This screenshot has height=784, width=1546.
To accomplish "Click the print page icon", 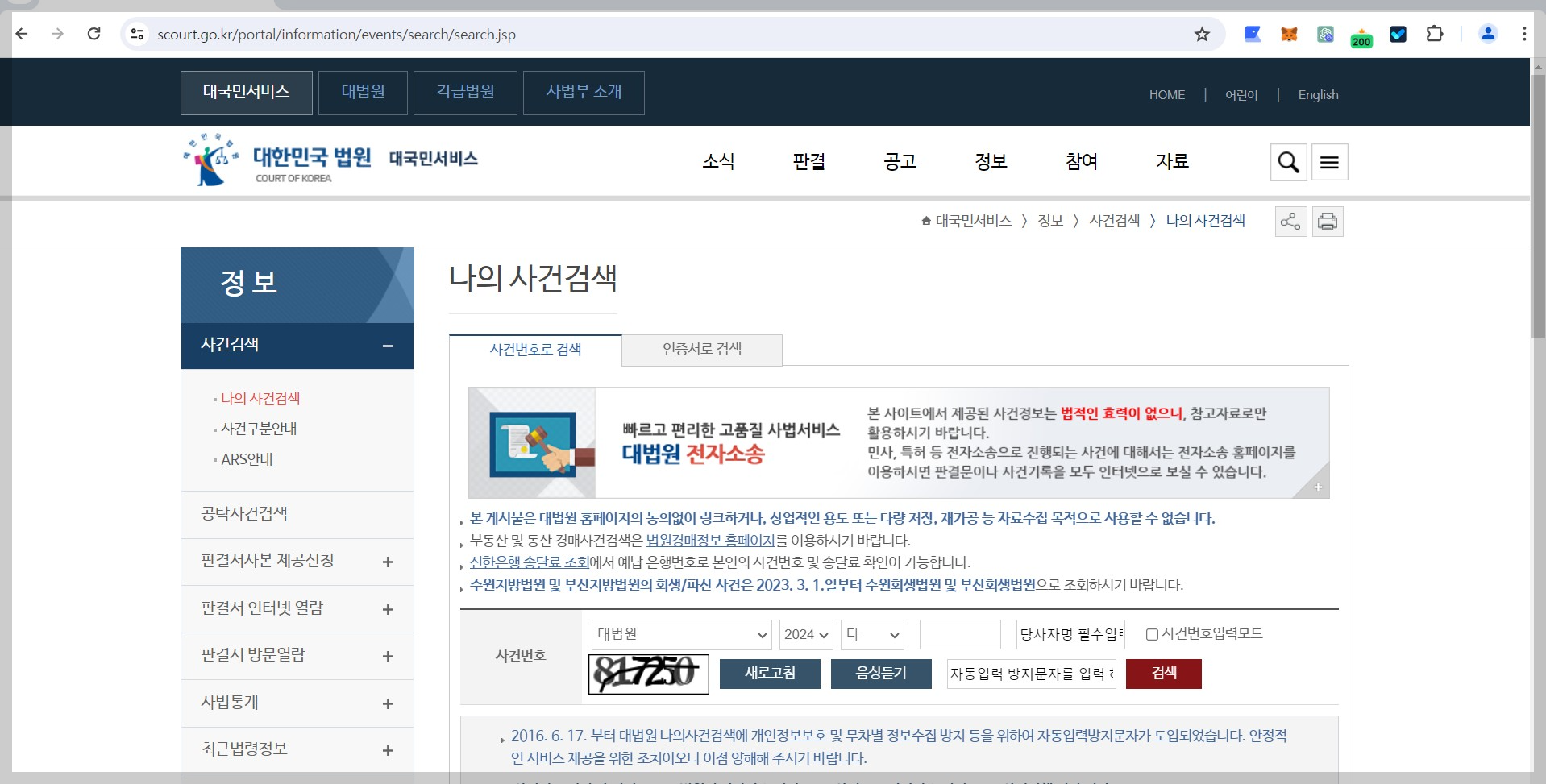I will pos(1328,221).
